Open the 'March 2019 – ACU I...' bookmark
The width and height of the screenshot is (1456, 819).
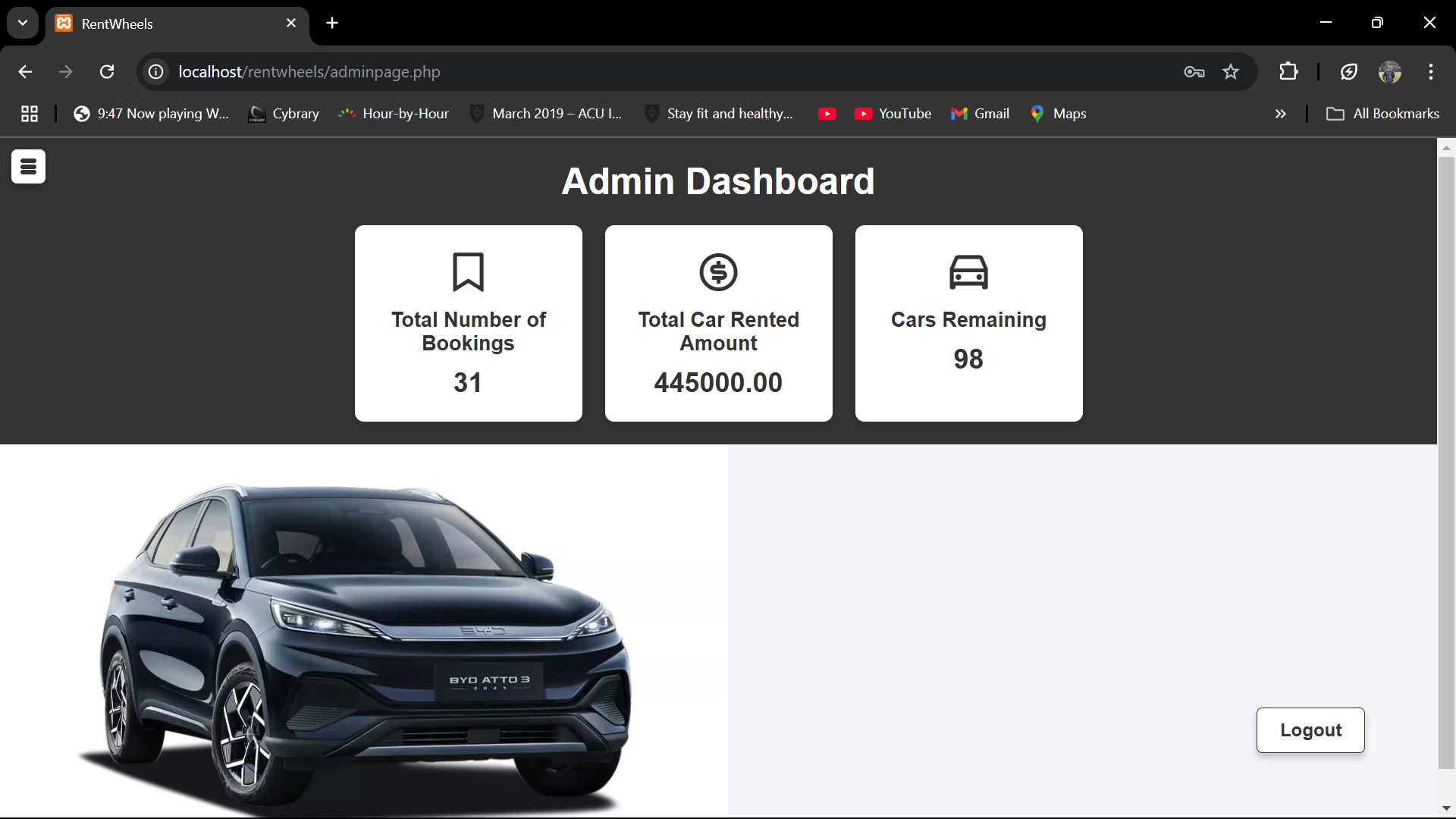546,114
